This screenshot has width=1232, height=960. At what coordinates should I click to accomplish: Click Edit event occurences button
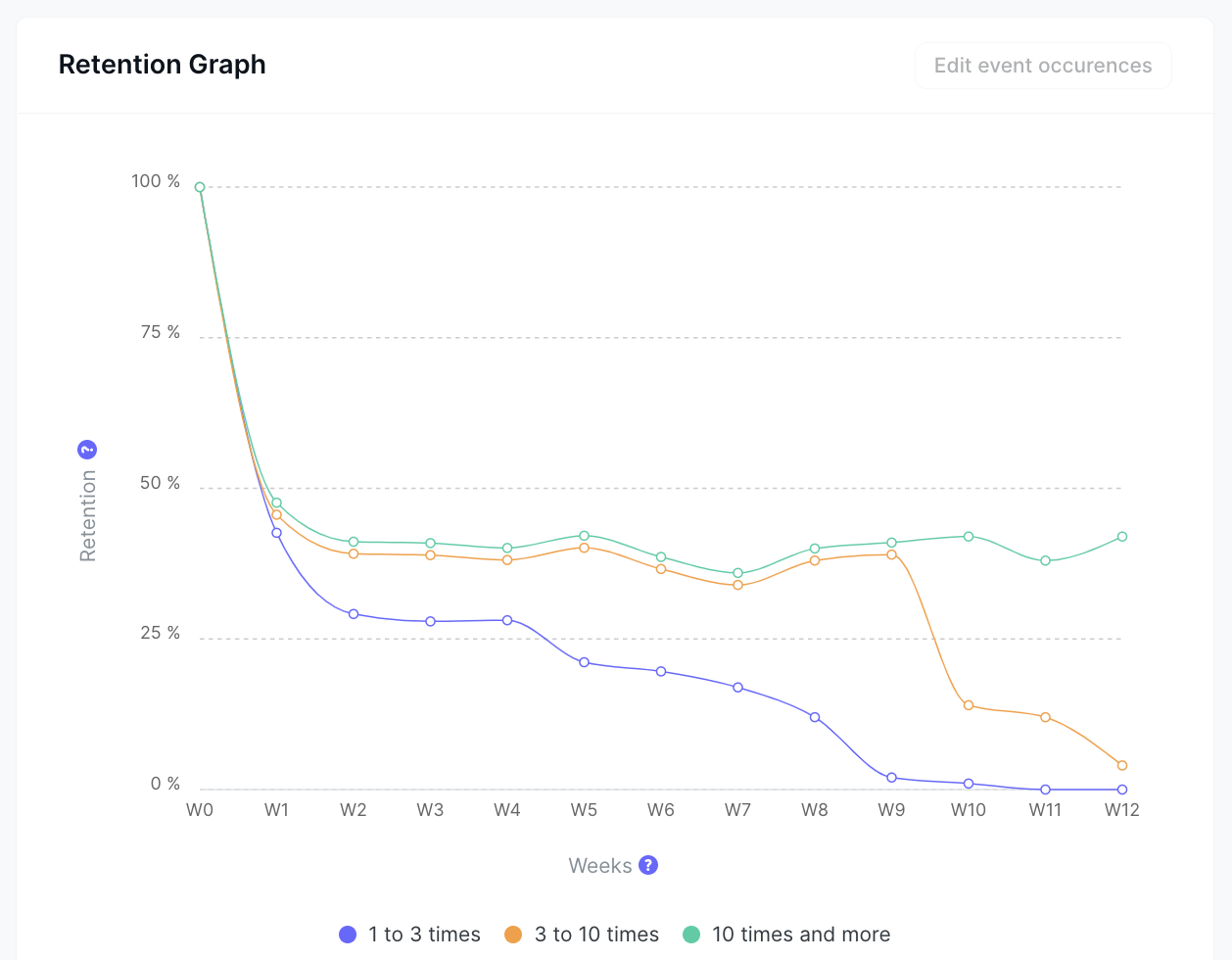[1043, 66]
